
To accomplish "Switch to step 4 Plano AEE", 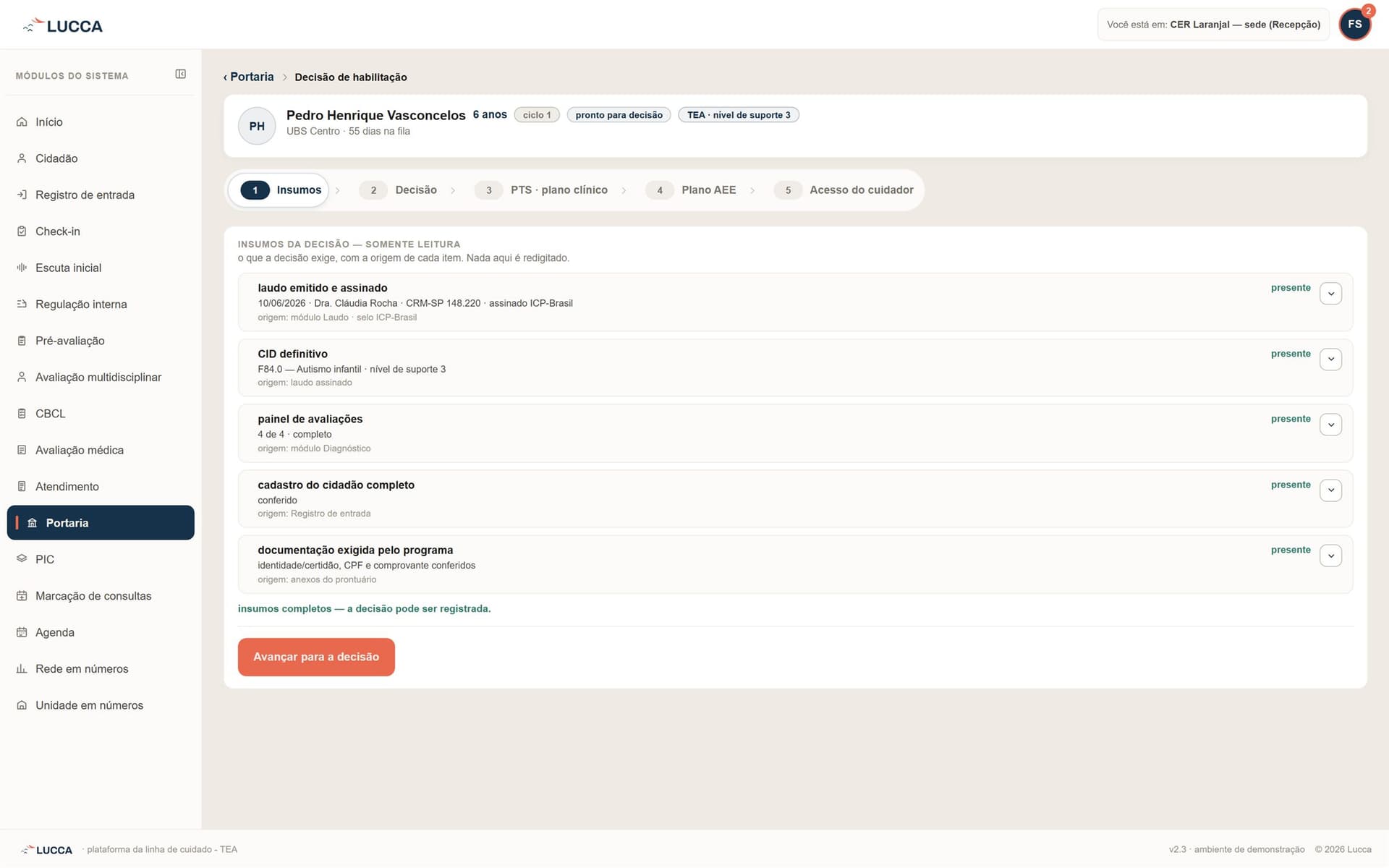I will [x=691, y=190].
